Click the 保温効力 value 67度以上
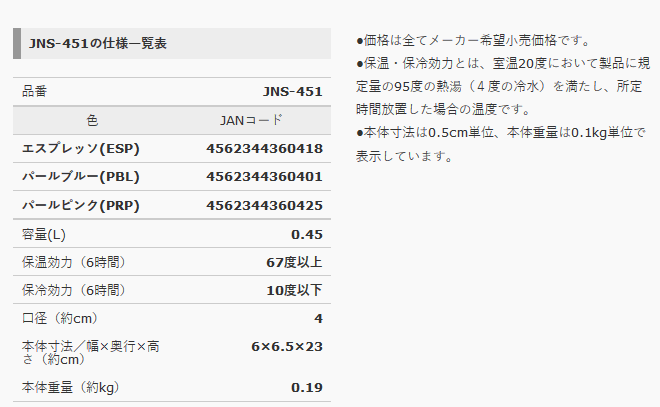The width and height of the screenshot is (660, 407). (x=294, y=262)
